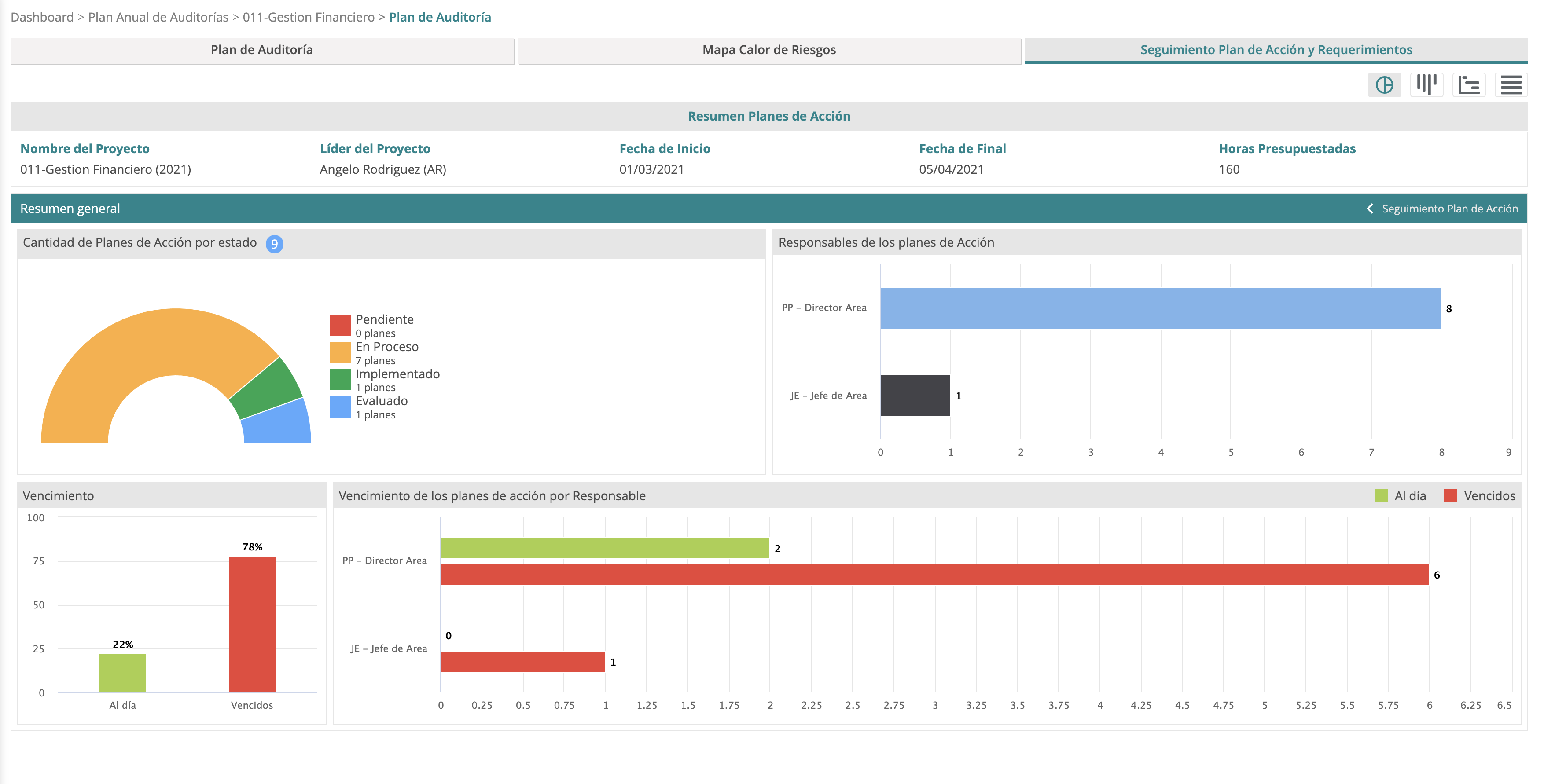Open the horizontal bar chart view icon
This screenshot has width=1544, height=784.
tap(1468, 85)
